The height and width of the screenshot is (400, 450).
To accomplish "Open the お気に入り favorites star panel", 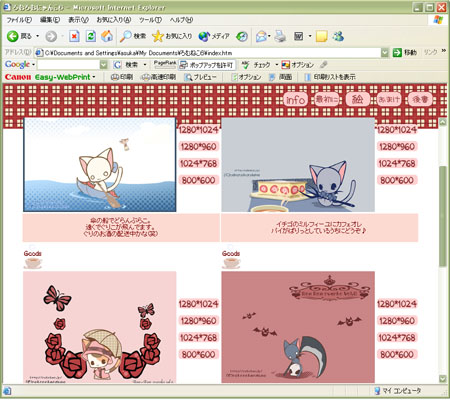I will (172, 36).
